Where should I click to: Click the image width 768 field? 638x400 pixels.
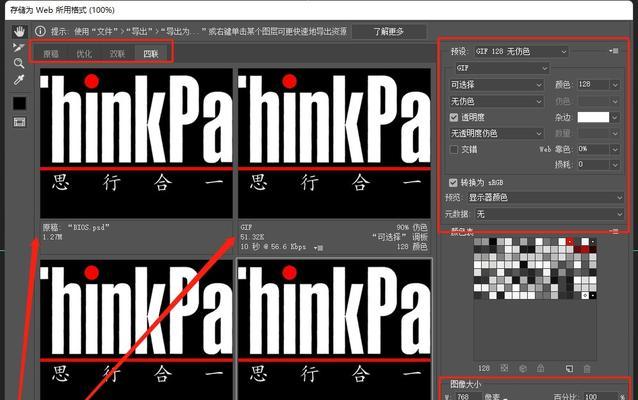tap(468, 396)
